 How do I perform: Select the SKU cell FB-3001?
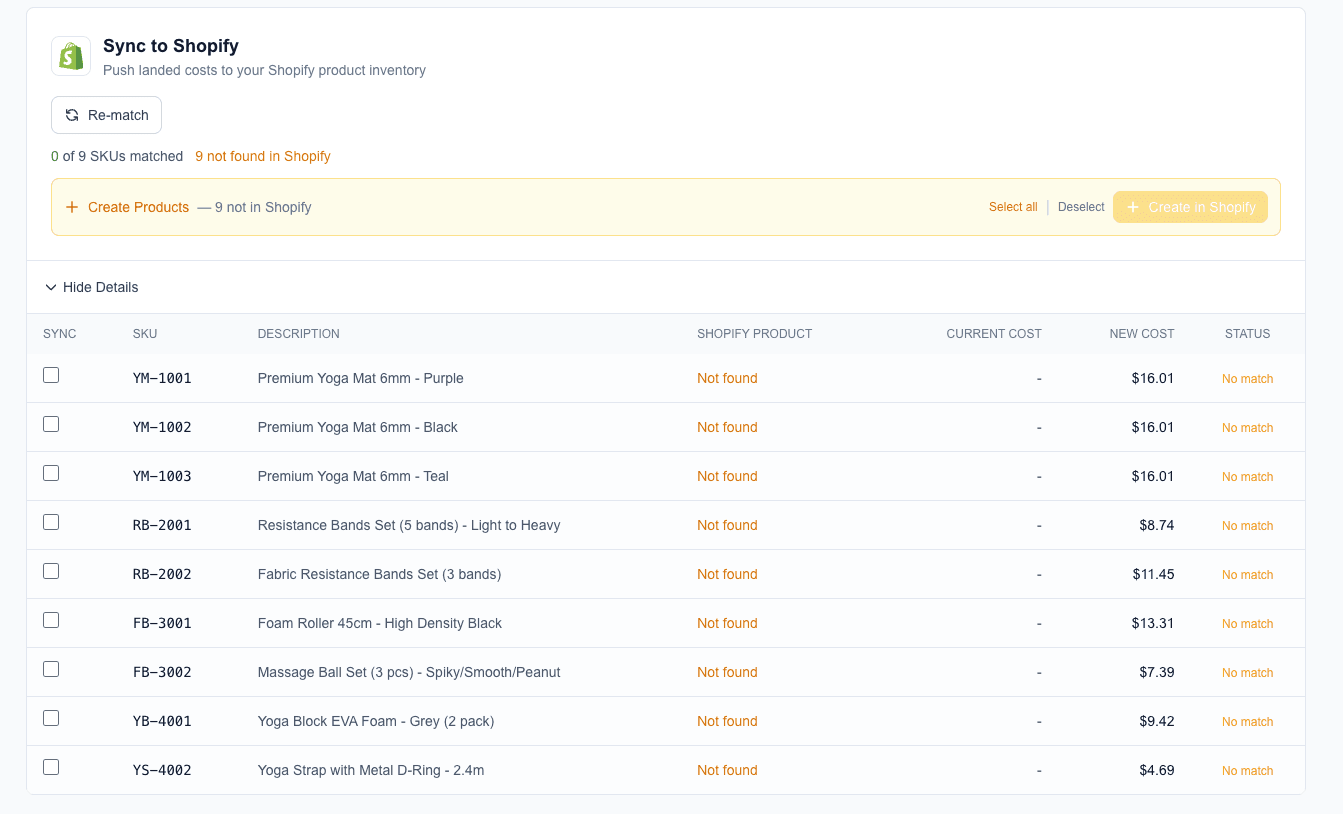162,623
